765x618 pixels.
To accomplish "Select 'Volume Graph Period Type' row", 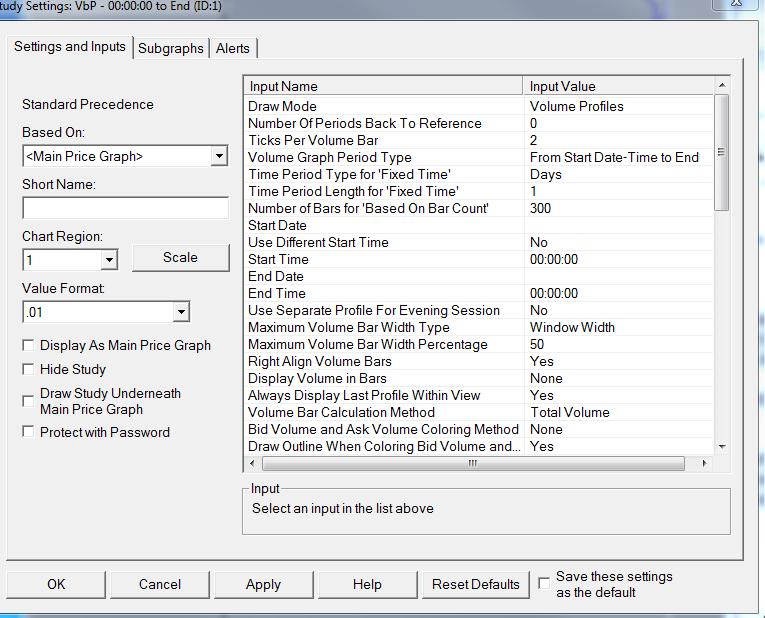I will click(479, 158).
